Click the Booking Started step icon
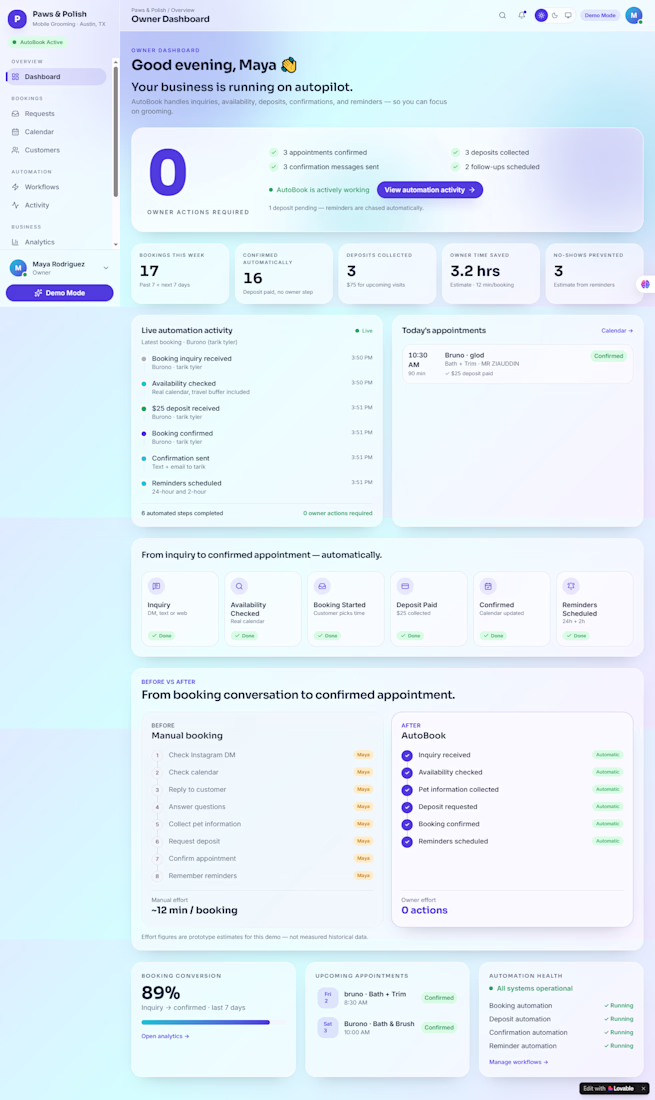Image resolution: width=655 pixels, height=1100 pixels. 322,586
